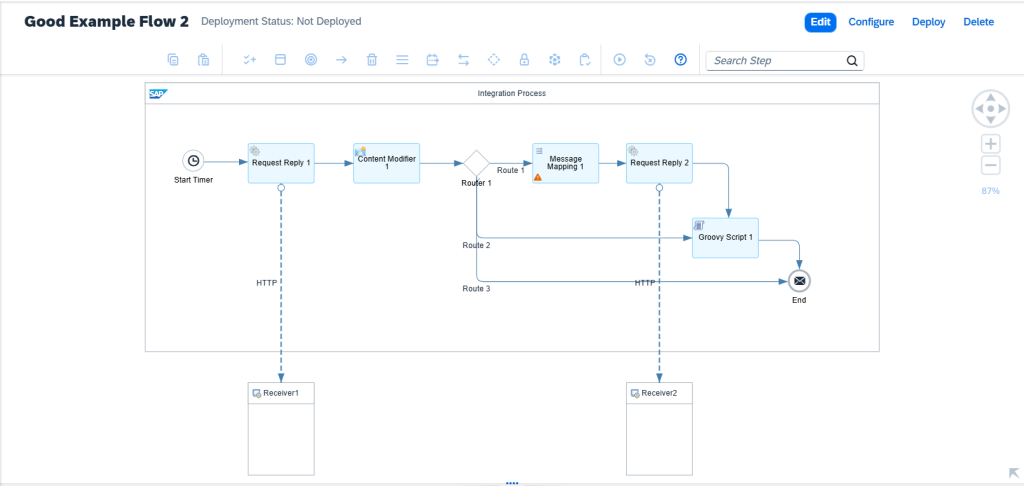Viewport: 1024px width, 486px height.
Task: Click the Deployment Status: Not Deployed text
Action: (281, 22)
